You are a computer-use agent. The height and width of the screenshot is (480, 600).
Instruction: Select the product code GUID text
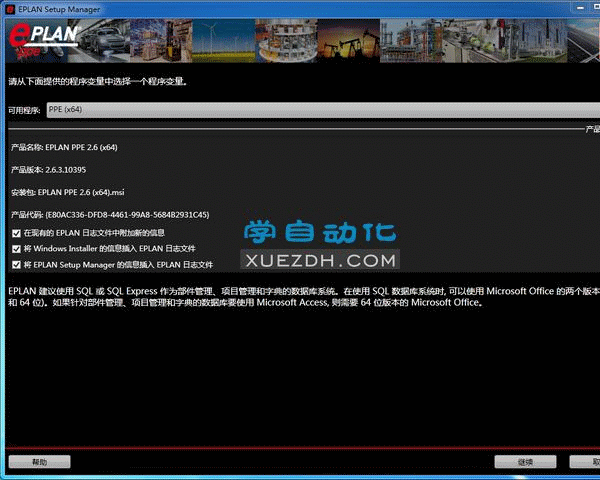127,215
